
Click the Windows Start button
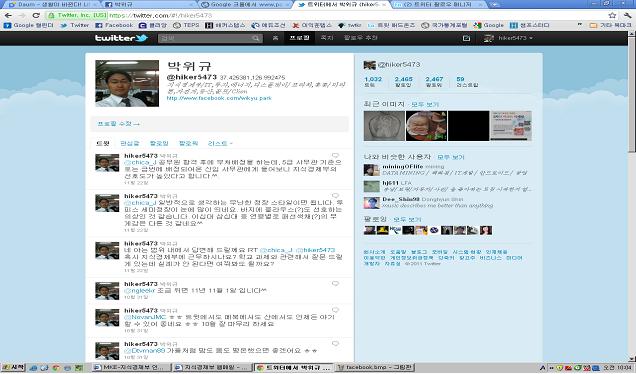coord(13,368)
